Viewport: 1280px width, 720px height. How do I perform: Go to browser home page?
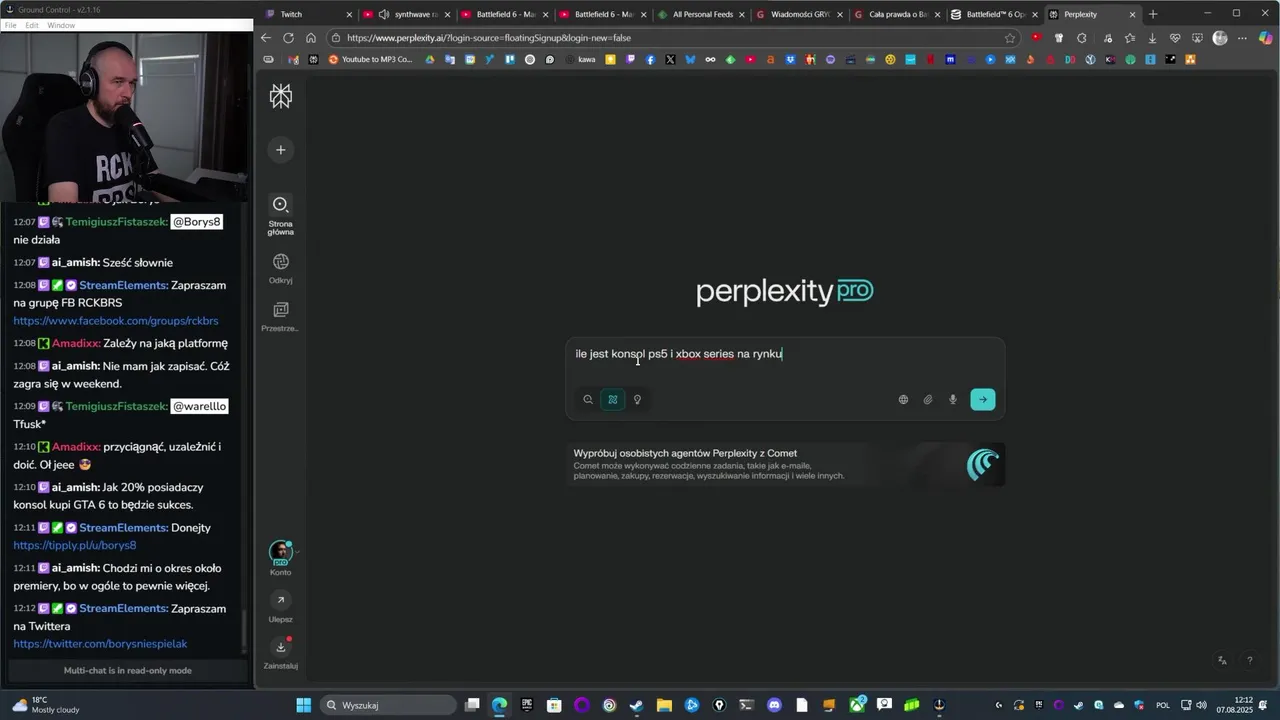(311, 38)
